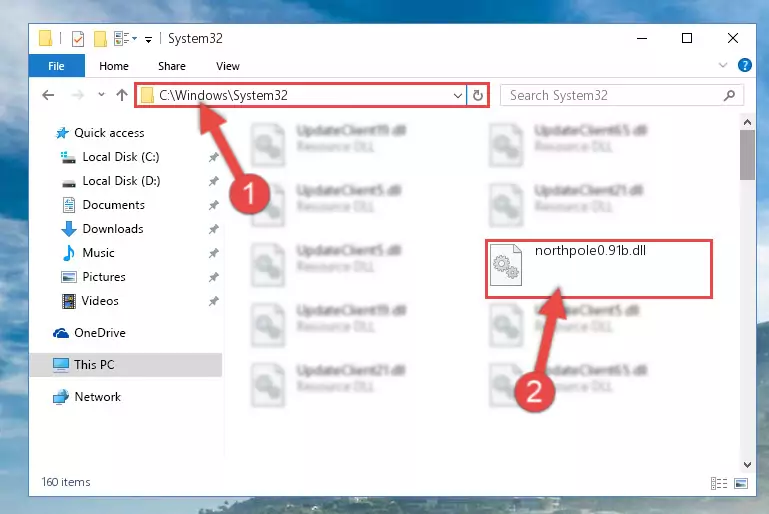Image resolution: width=769 pixels, height=514 pixels.
Task: Go forward with the Forward arrow
Action: coord(77,95)
